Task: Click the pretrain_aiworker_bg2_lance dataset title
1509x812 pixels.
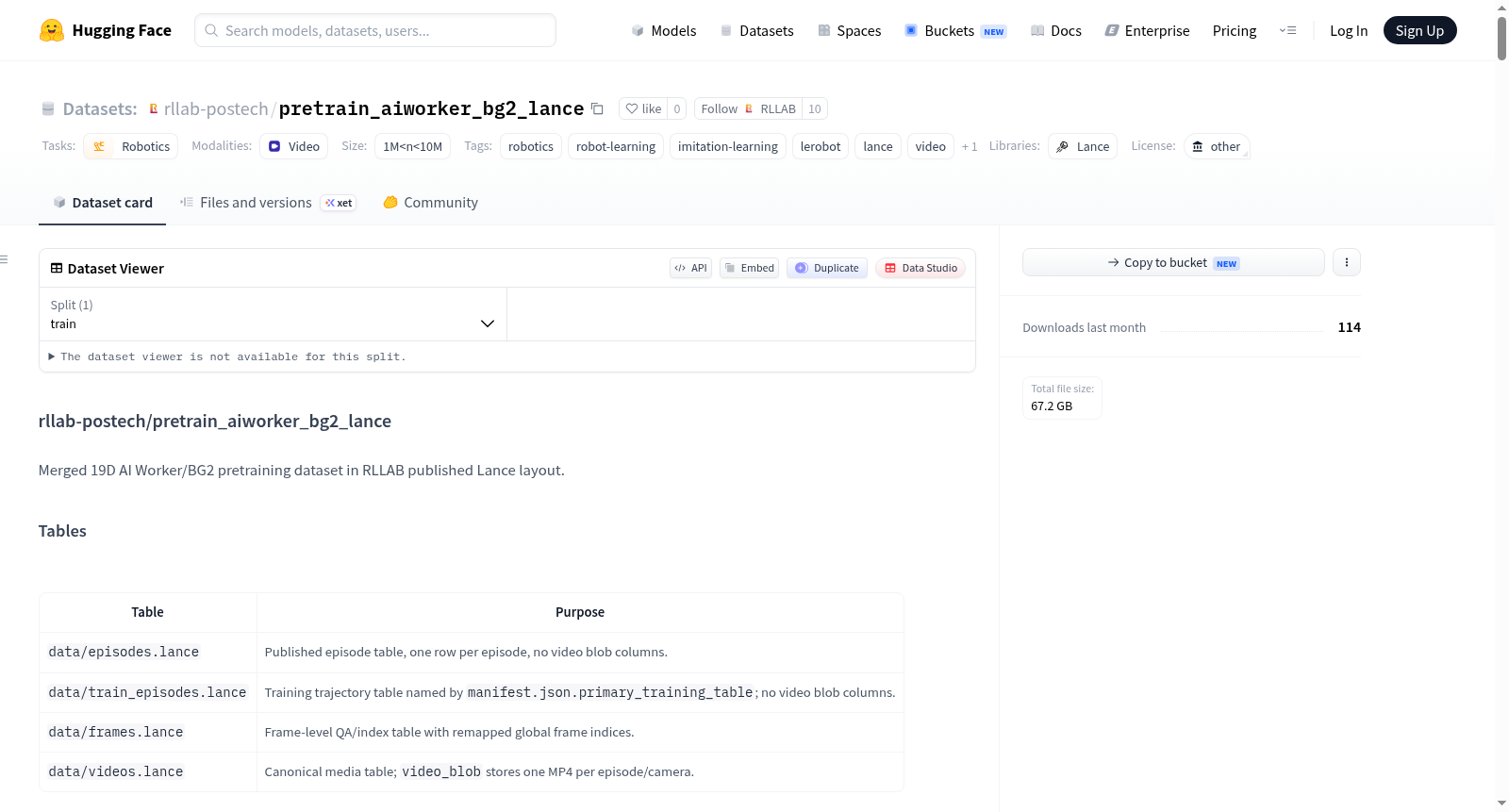Action: (x=431, y=108)
